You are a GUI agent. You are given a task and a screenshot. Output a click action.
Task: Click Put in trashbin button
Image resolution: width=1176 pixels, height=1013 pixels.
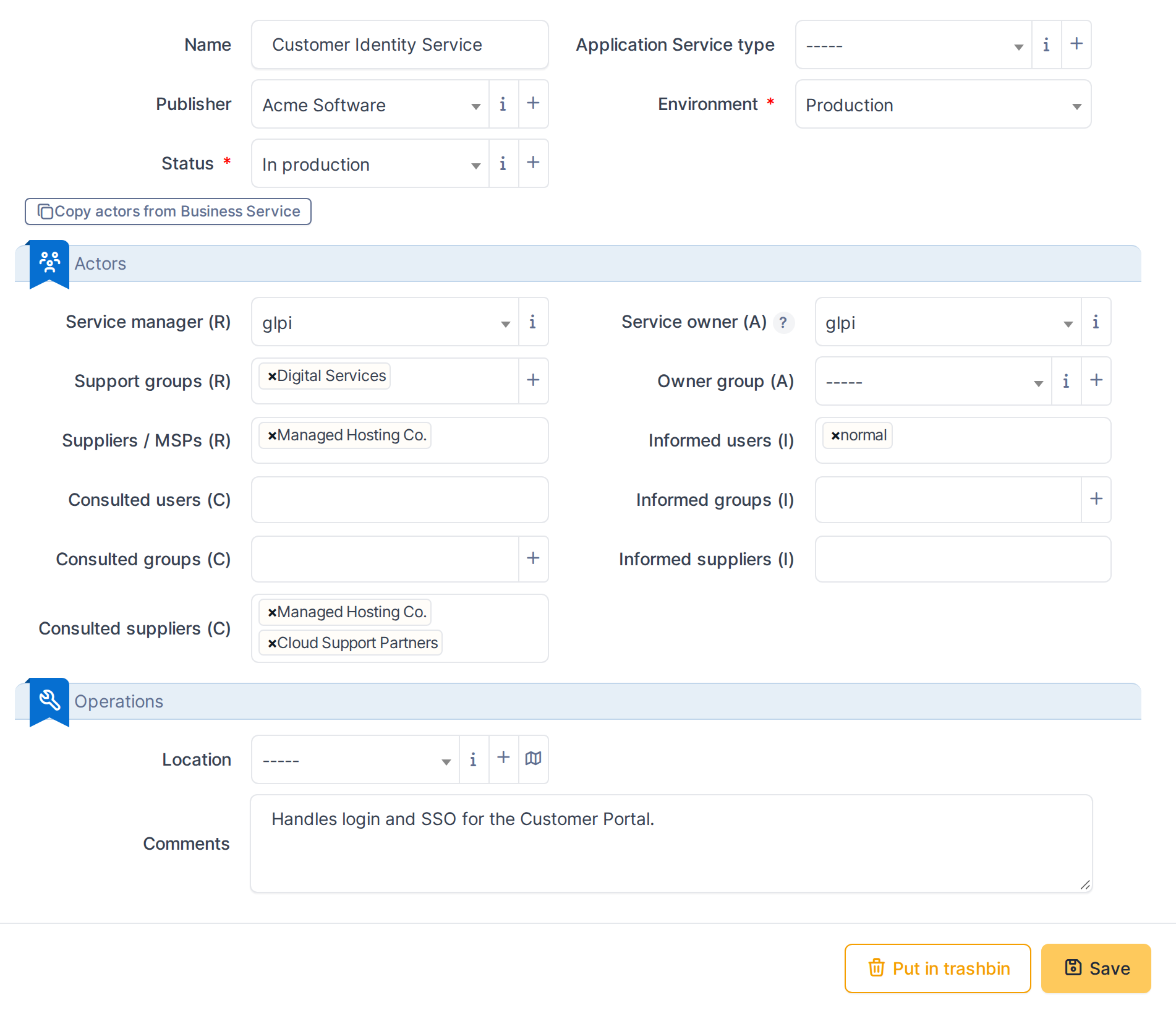point(937,968)
